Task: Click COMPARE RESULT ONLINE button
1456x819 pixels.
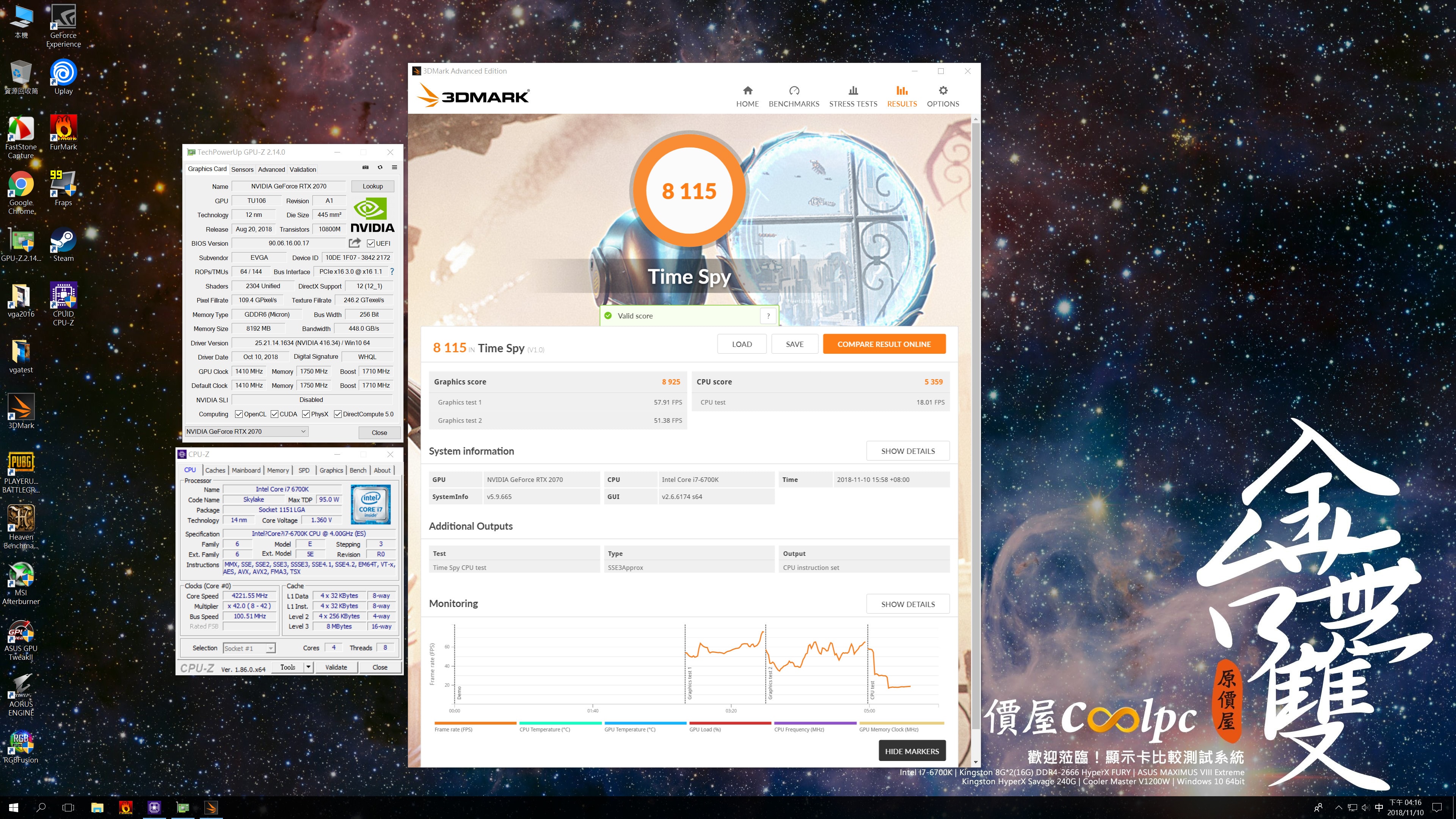Action: [x=884, y=344]
